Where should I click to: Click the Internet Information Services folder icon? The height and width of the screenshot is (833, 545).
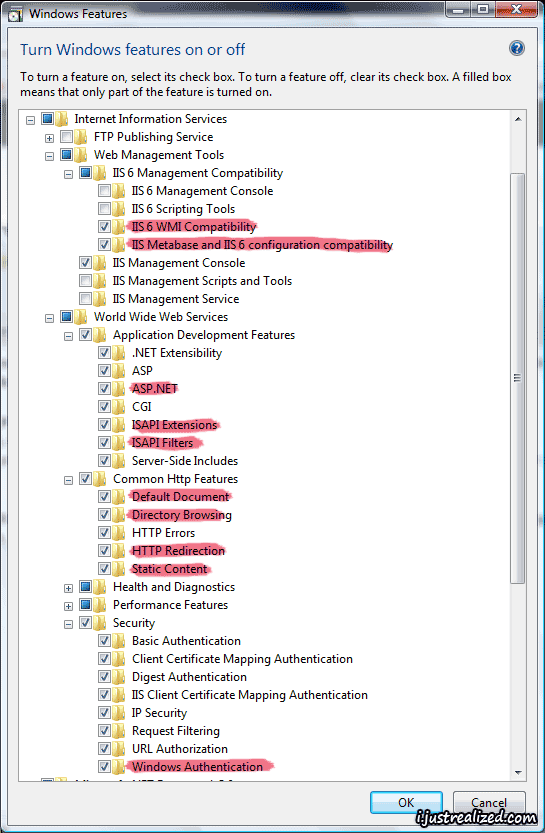(x=62, y=118)
